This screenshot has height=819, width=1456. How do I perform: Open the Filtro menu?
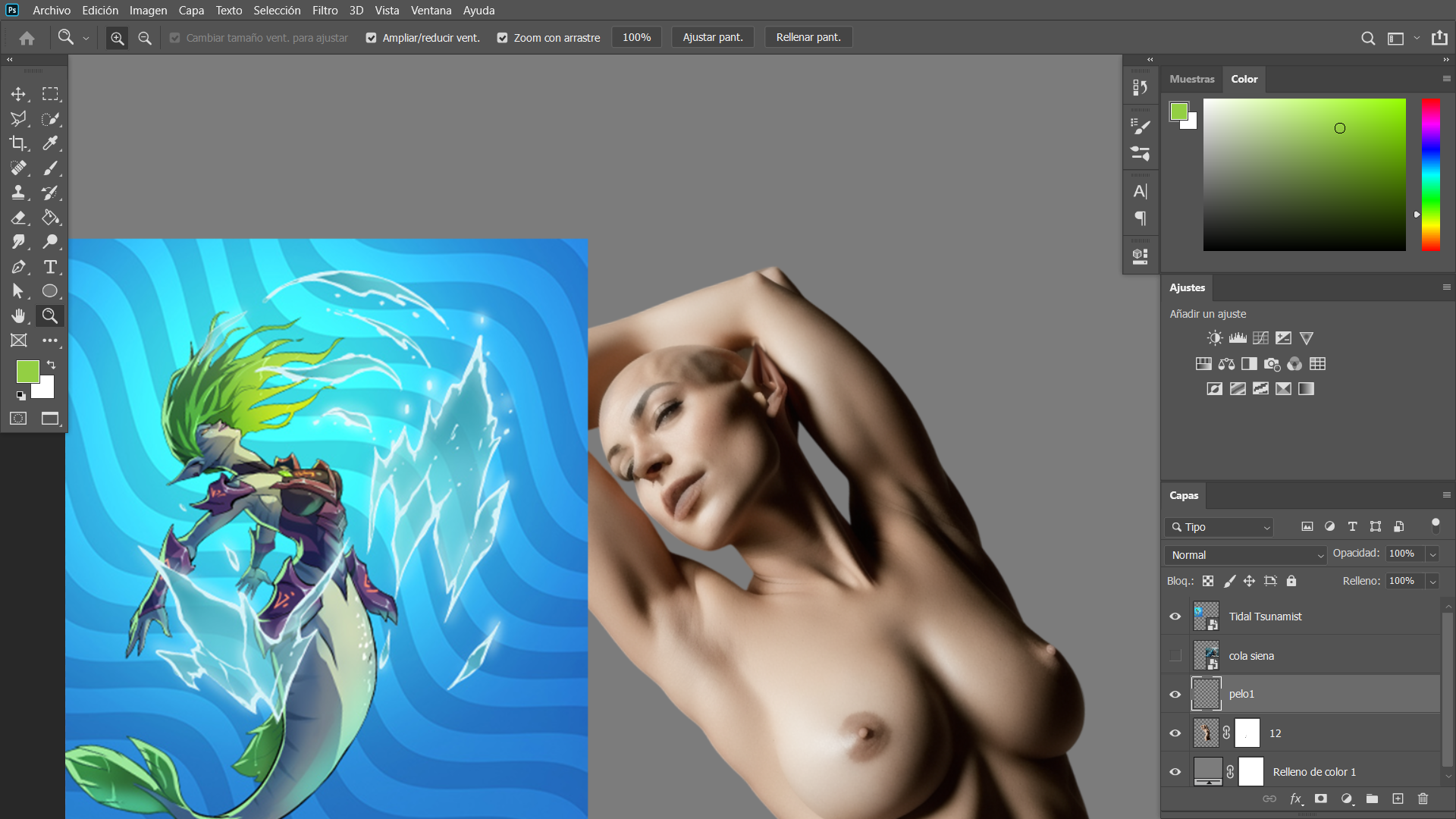325,11
